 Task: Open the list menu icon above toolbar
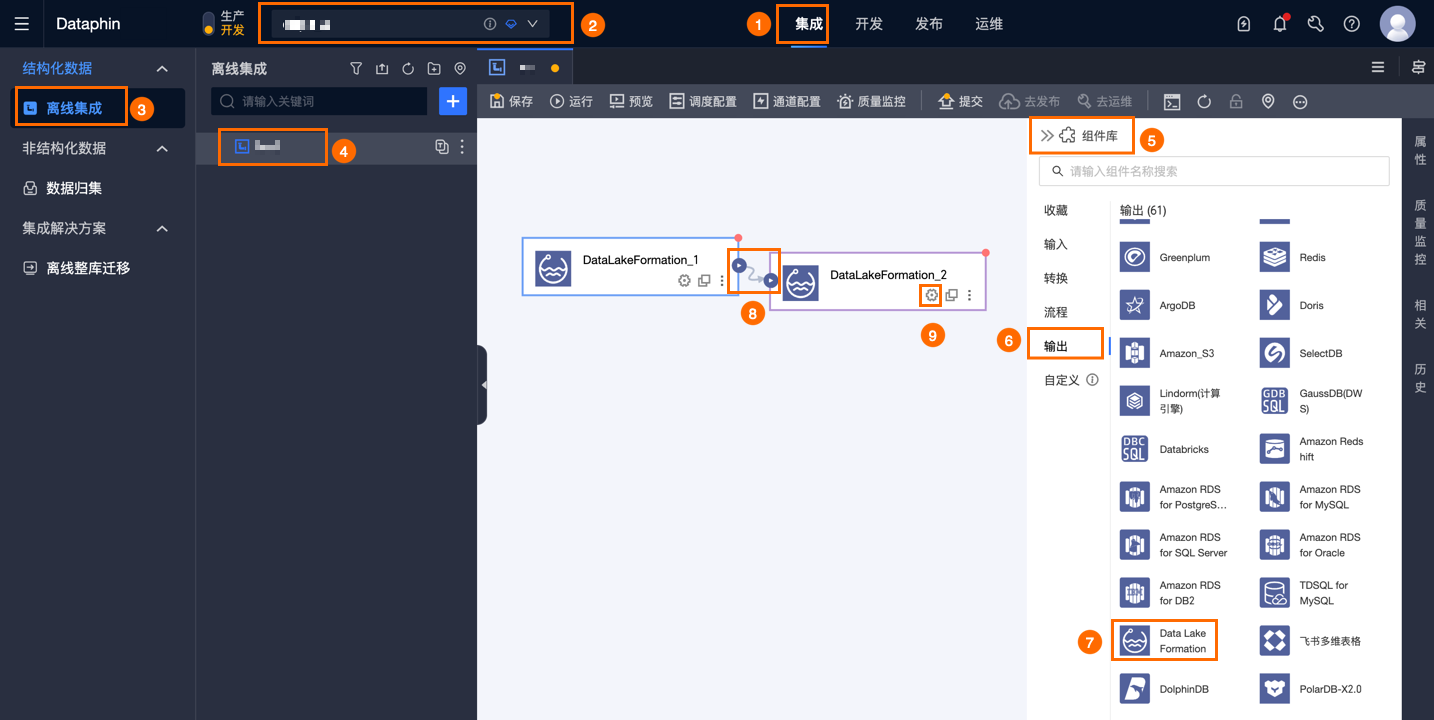click(x=1378, y=67)
